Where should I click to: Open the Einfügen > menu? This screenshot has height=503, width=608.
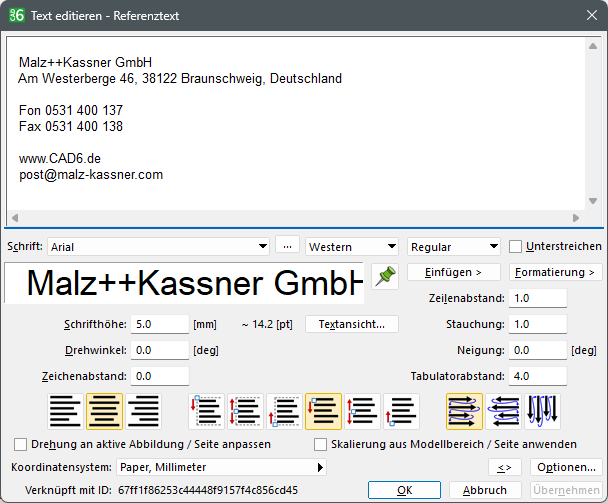454,272
